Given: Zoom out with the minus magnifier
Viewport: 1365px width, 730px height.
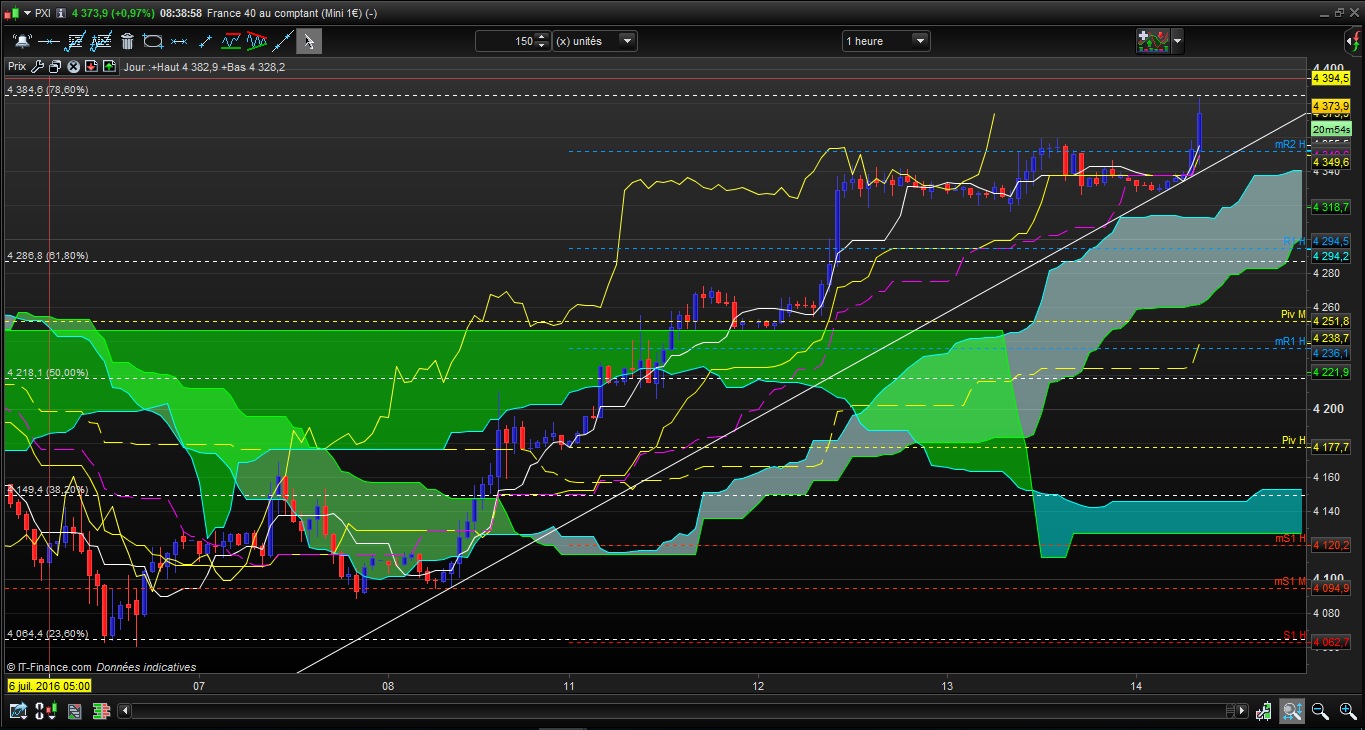Looking at the screenshot, I should [x=1320, y=712].
